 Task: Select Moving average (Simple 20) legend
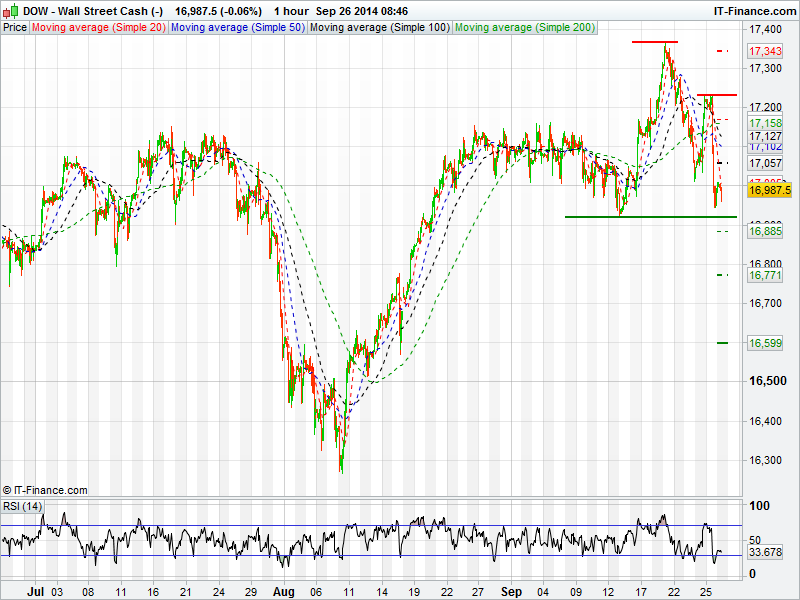(x=99, y=28)
